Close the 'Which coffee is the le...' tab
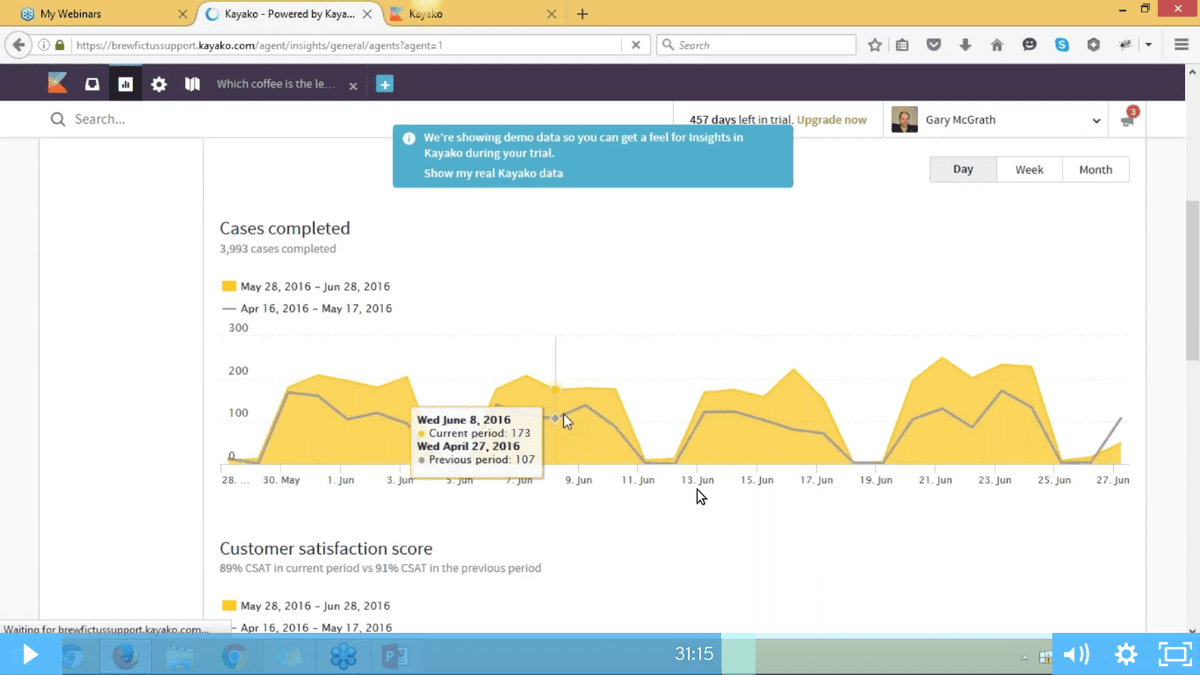Viewport: 1200px width, 675px height. pos(353,86)
